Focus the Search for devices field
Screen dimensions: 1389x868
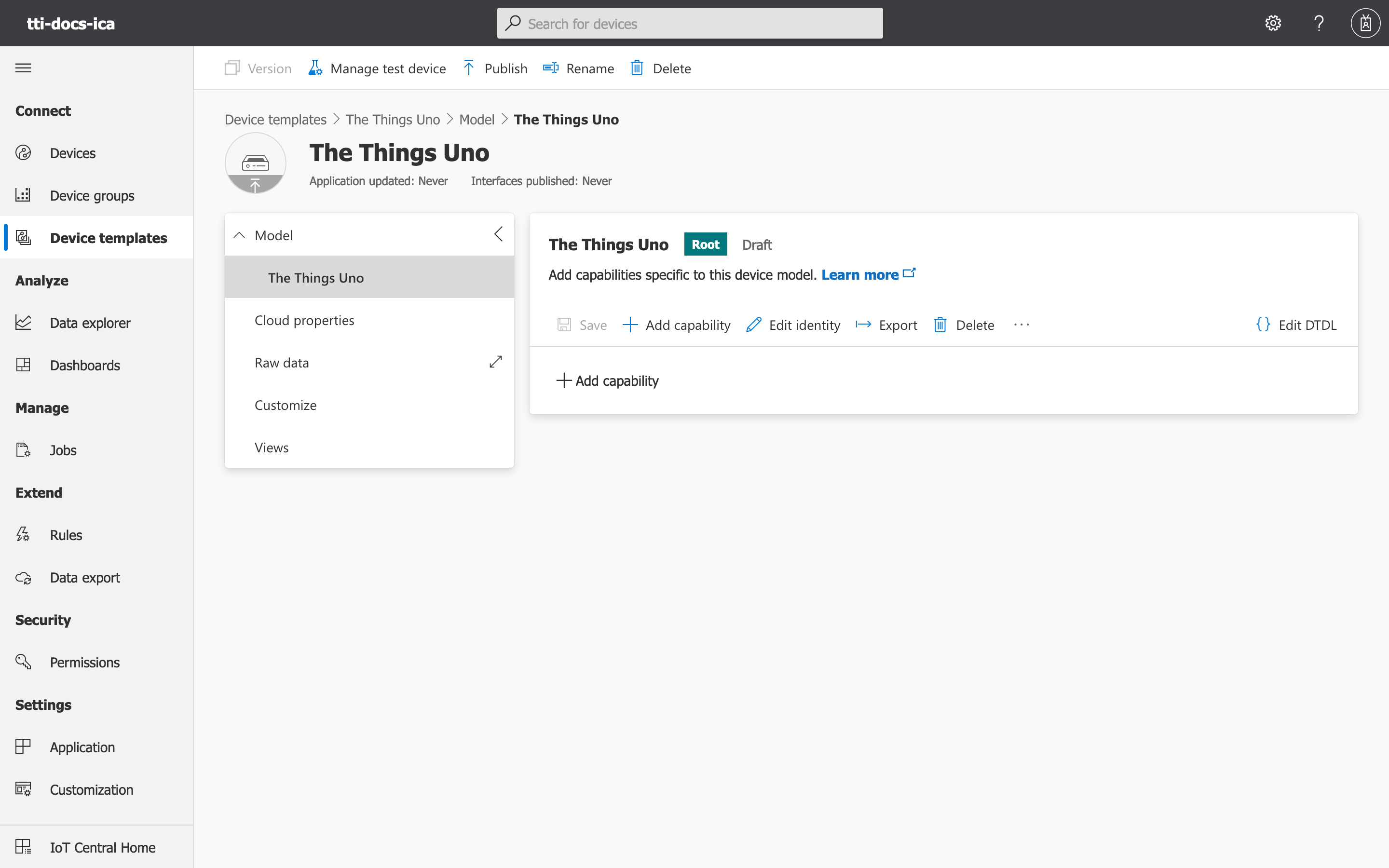pos(690,23)
